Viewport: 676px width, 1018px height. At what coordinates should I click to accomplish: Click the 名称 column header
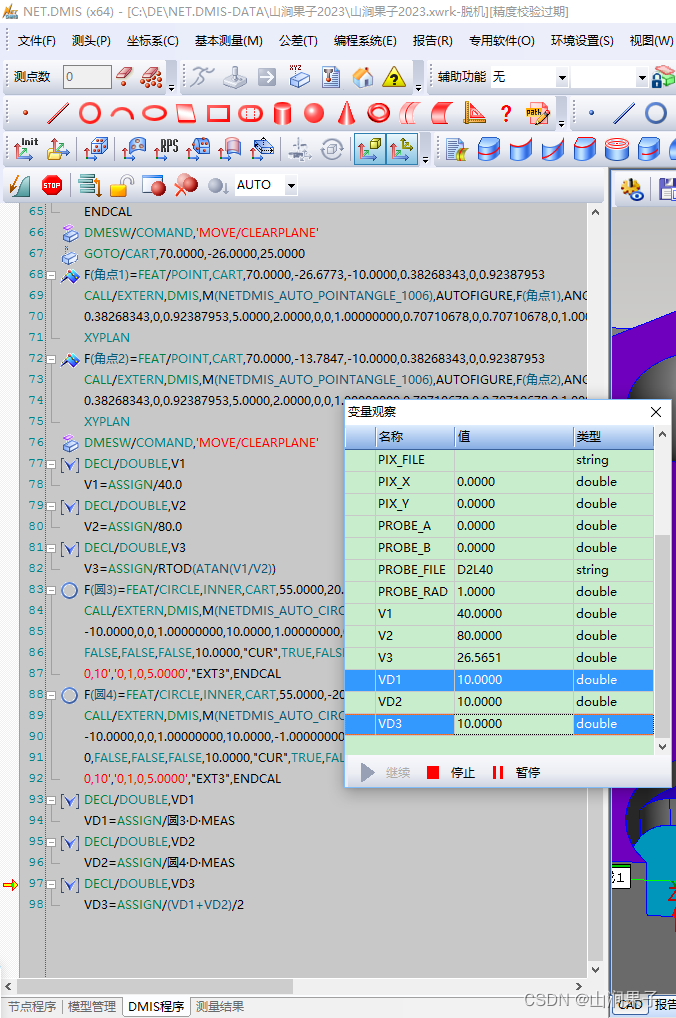[414, 437]
